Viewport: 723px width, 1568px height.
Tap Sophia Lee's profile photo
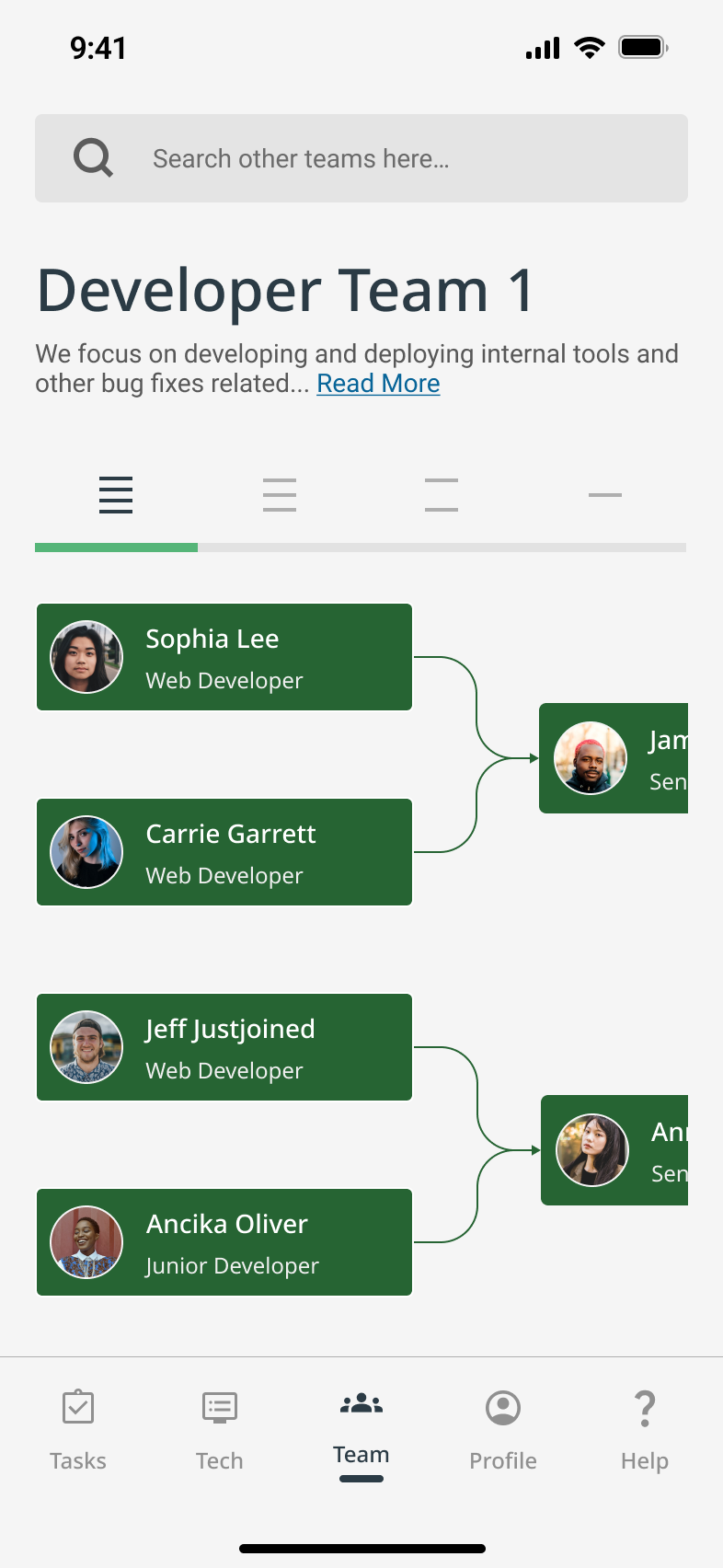[86, 657]
